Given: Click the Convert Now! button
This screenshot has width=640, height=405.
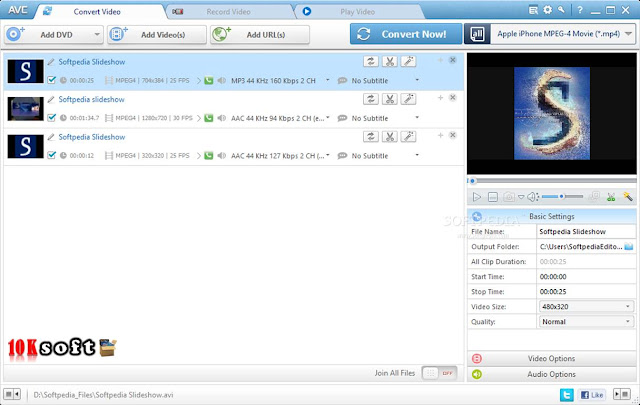Looking at the screenshot, I should (406, 34).
